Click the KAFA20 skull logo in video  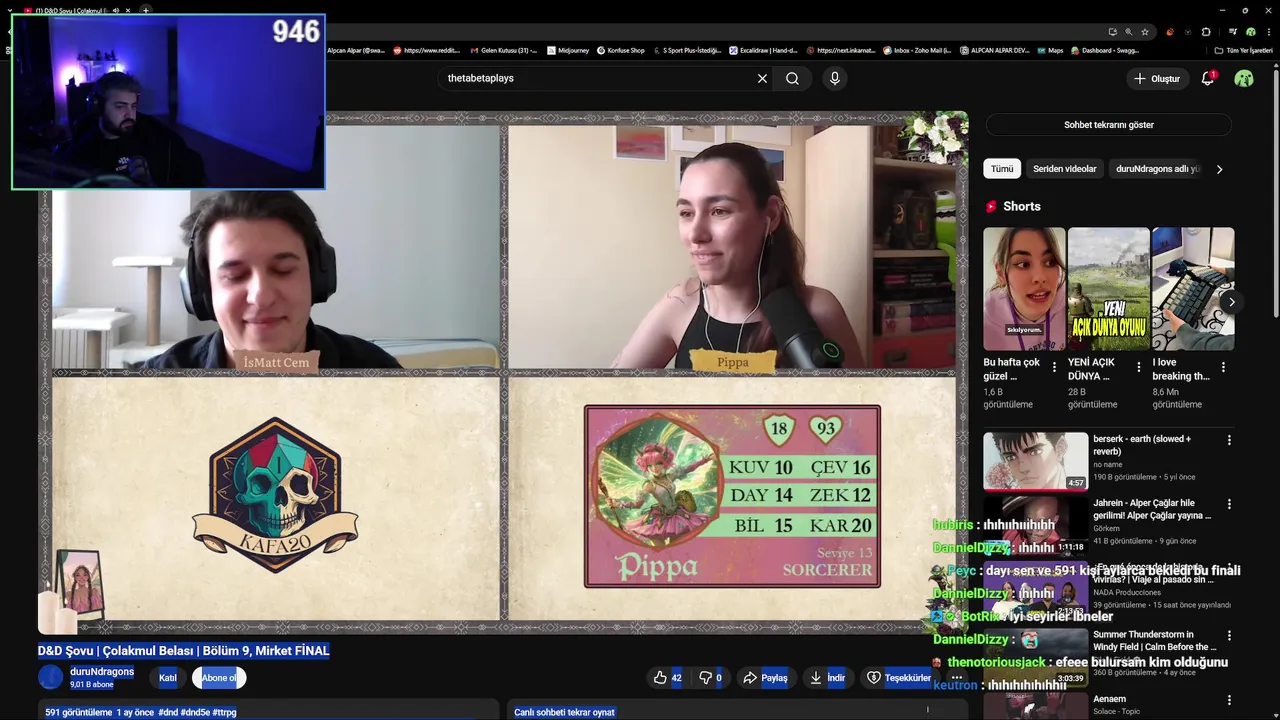pos(275,495)
